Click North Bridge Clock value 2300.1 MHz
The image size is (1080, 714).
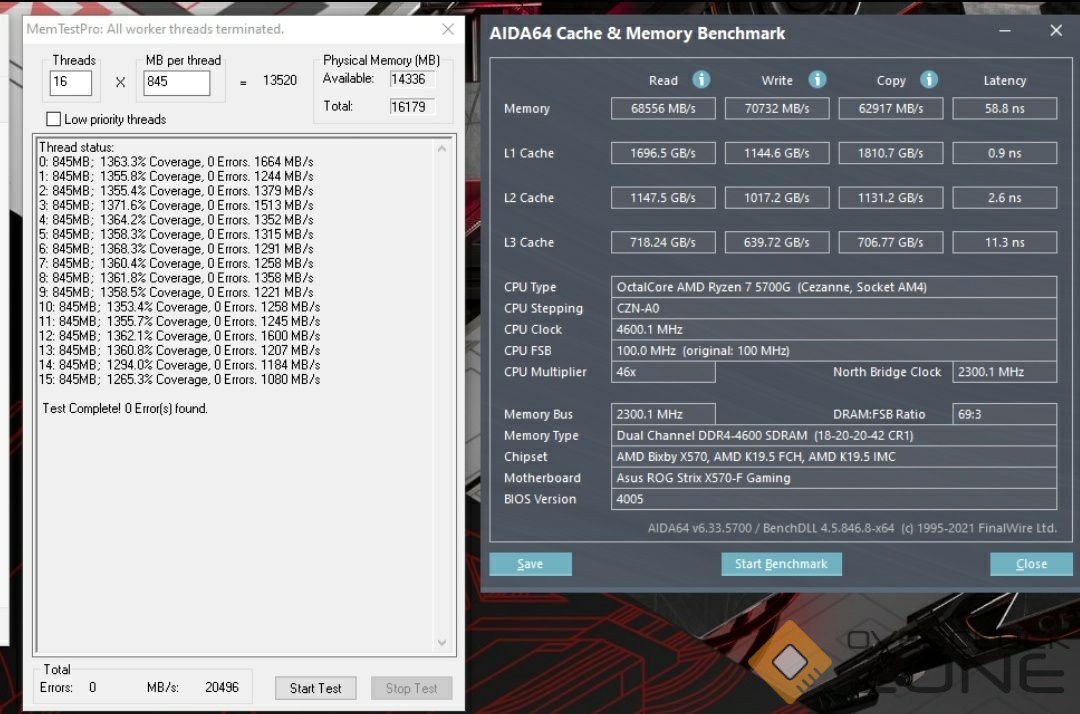pyautogui.click(x=1005, y=372)
